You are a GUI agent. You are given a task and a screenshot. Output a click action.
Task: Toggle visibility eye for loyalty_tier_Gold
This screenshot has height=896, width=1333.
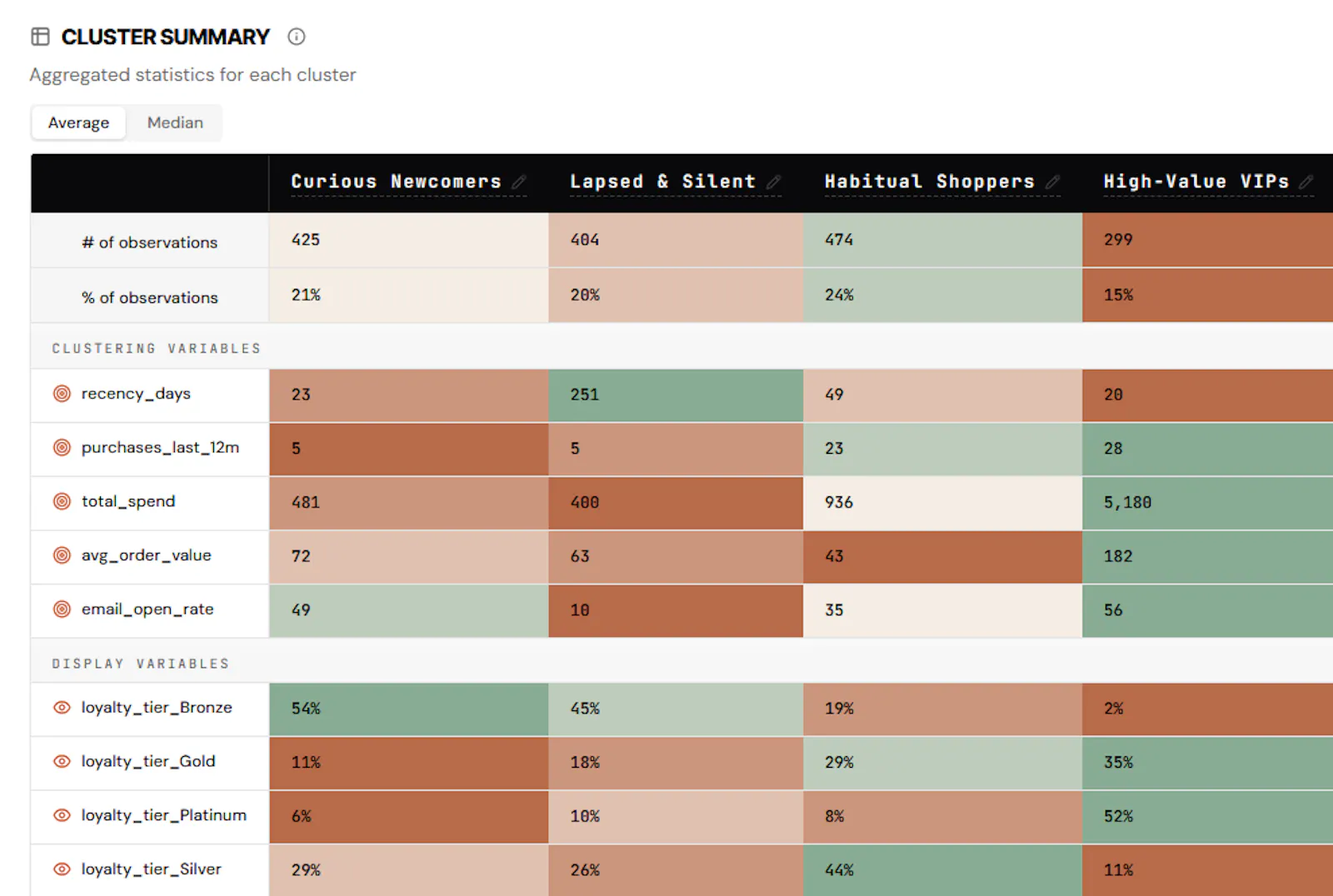point(62,761)
